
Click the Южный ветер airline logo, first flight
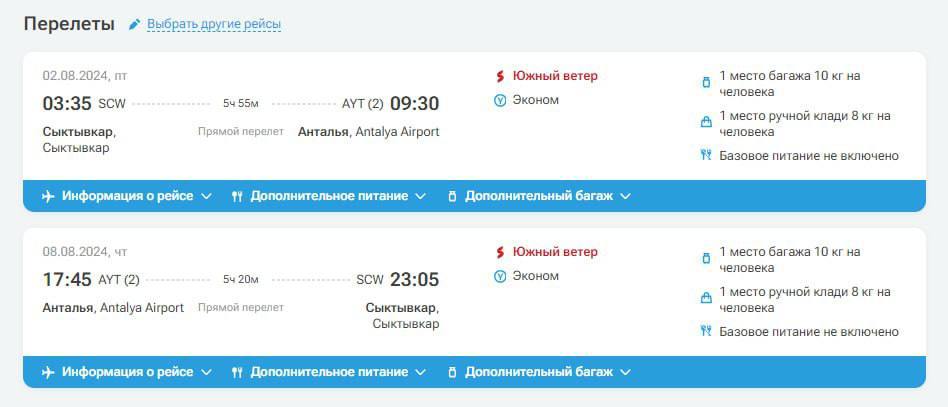coord(500,76)
